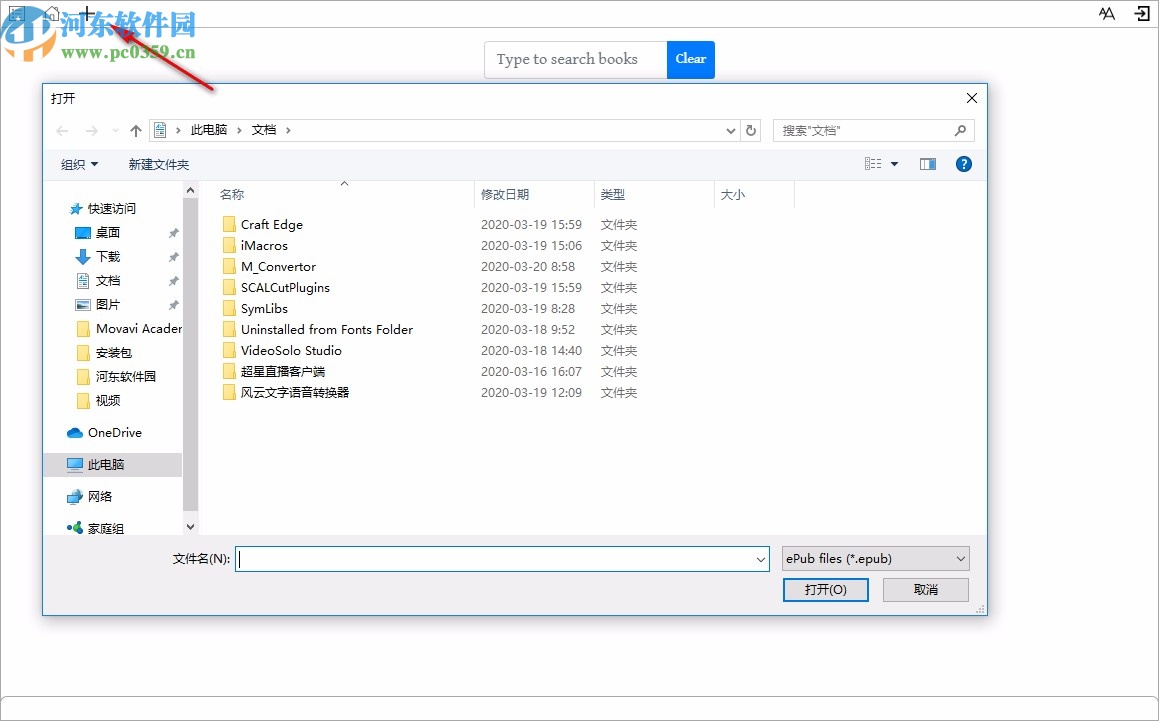1159x721 pixels.
Task: Open the book library list view
Action: (x=16, y=14)
